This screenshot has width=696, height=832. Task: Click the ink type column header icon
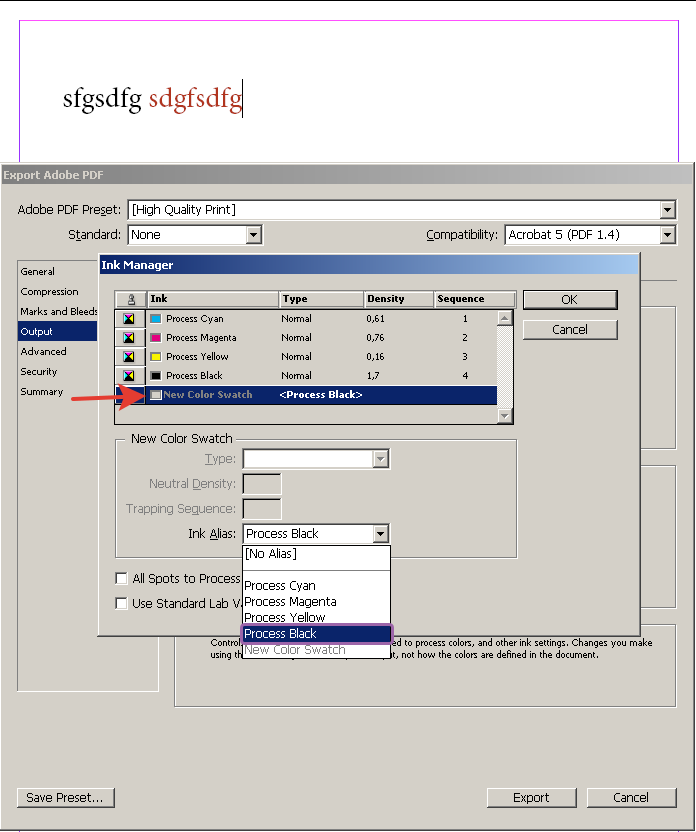pos(131,299)
